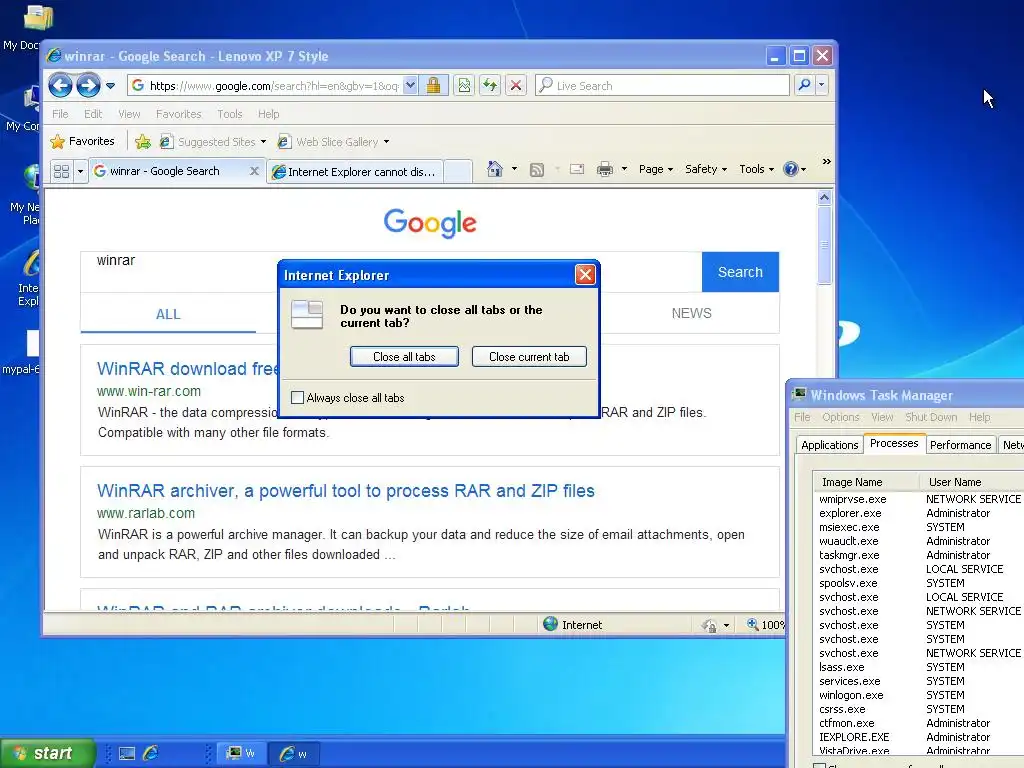Select the taskmgr.exe process row
This screenshot has height=768, width=1024.
pyautogui.click(x=919, y=555)
